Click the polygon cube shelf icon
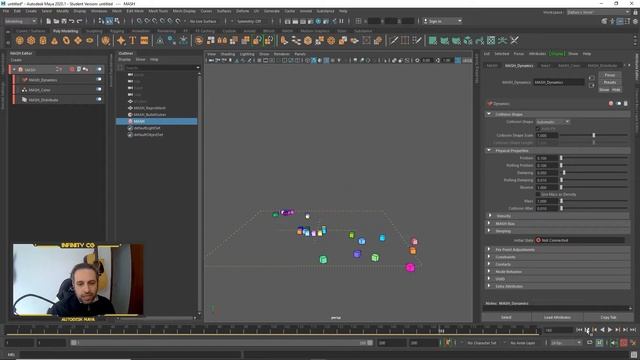This screenshot has width=640, height=360. (x=31, y=40)
